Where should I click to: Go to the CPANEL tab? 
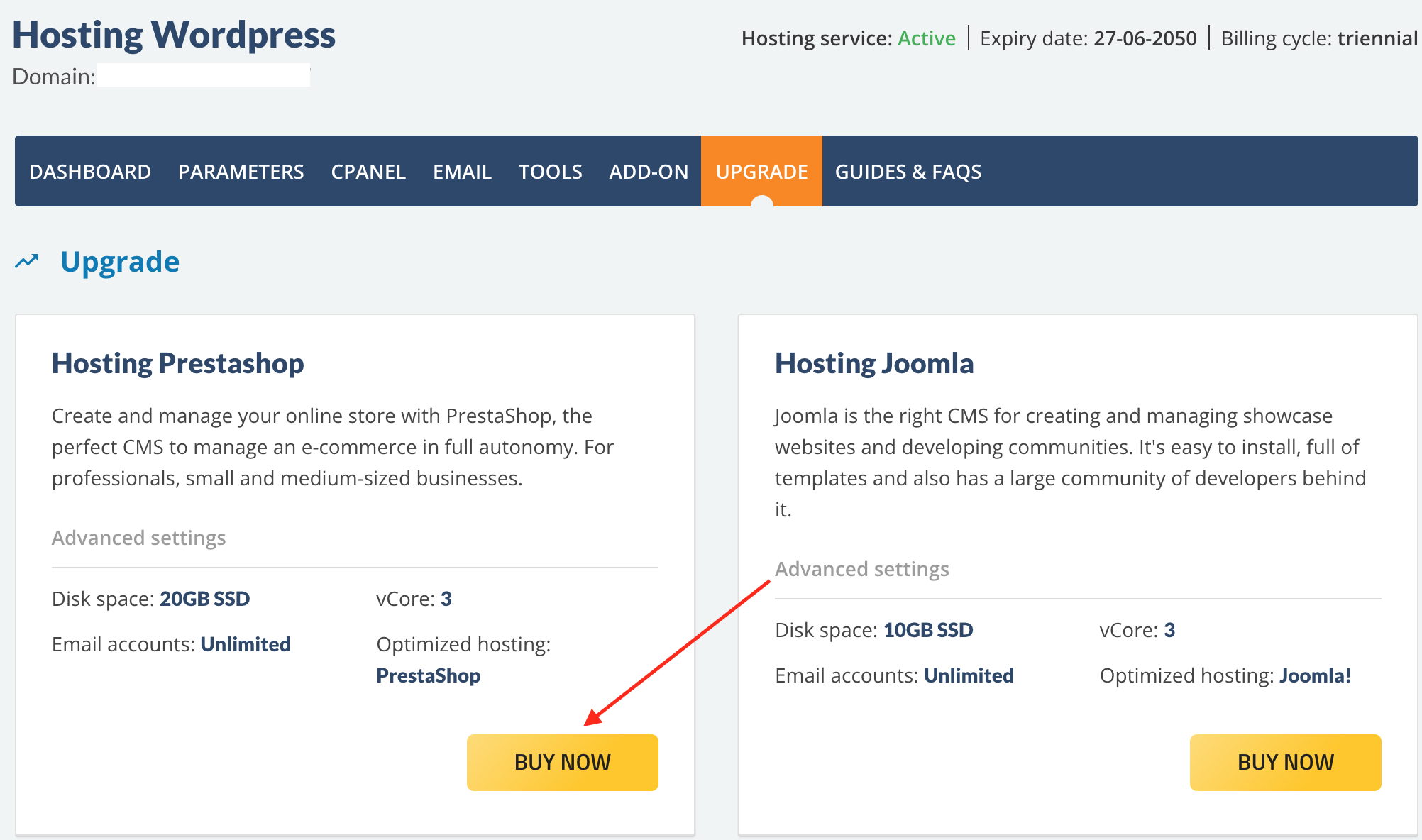(368, 172)
